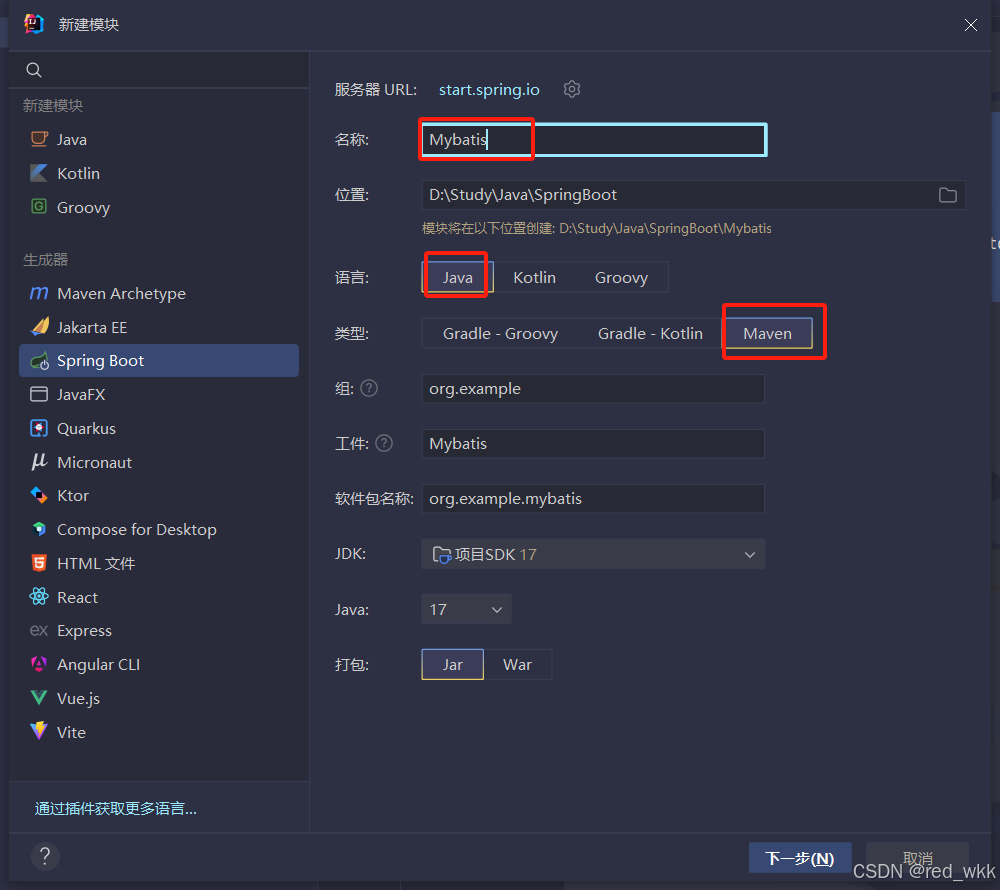The width and height of the screenshot is (1000, 890).
Task: Open server URL settings gear
Action: tap(572, 89)
